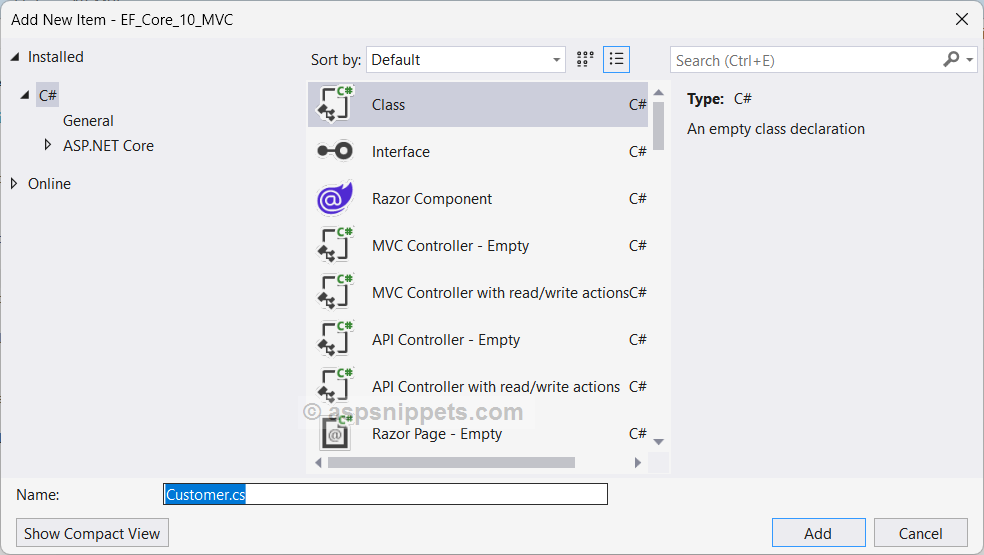Click the MVC Controller - Empty icon

pos(334,245)
